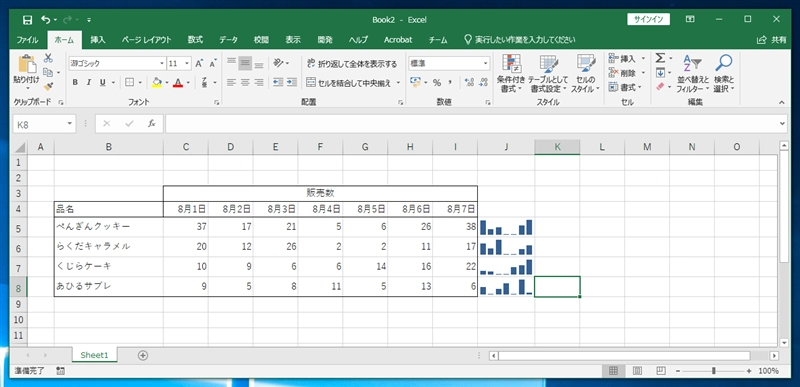Image resolution: width=800 pixels, height=387 pixels.
Task: Toggle underline formatting
Action: click(102, 82)
